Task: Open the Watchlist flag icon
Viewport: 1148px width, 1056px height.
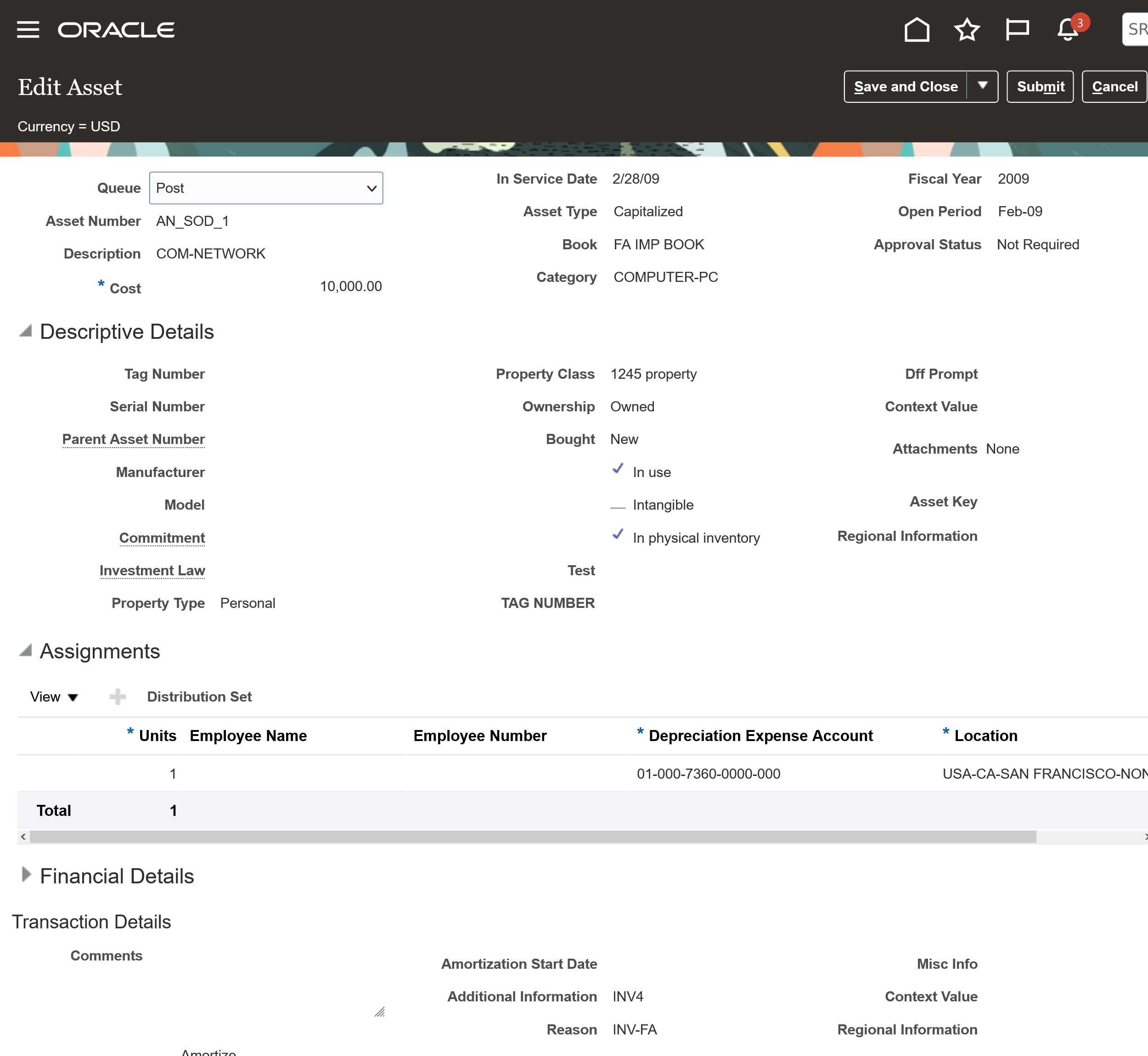Action: [x=1017, y=29]
